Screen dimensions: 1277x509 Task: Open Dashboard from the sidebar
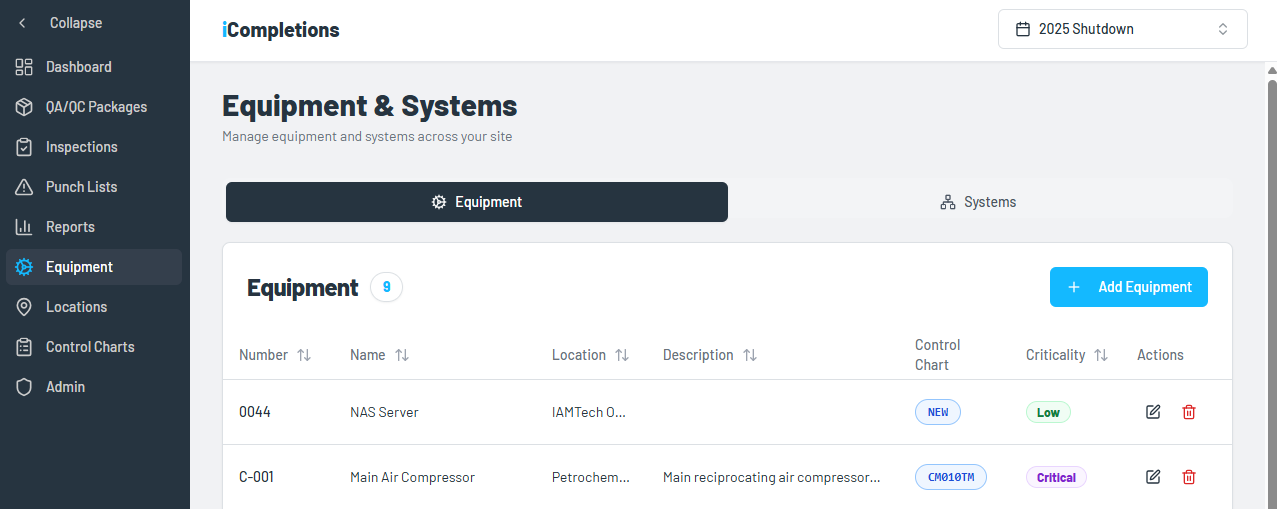[x=78, y=67]
